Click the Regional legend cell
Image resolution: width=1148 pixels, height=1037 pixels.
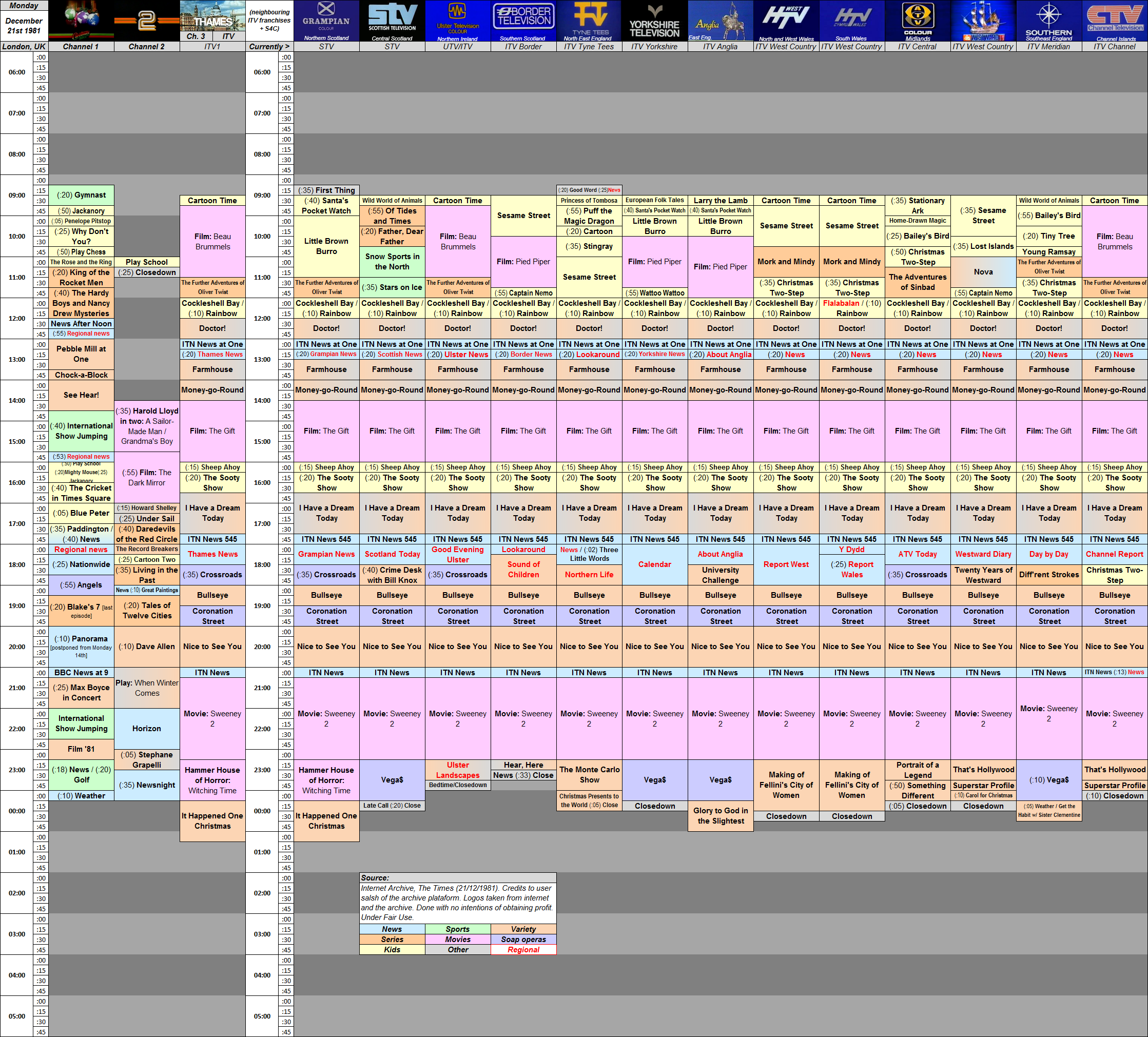click(x=523, y=949)
